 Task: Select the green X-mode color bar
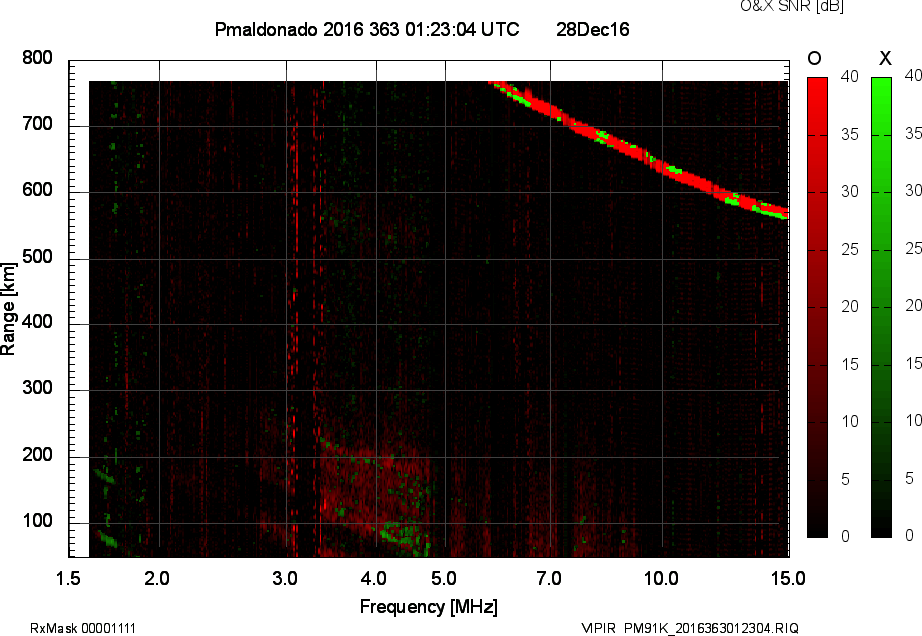click(881, 307)
